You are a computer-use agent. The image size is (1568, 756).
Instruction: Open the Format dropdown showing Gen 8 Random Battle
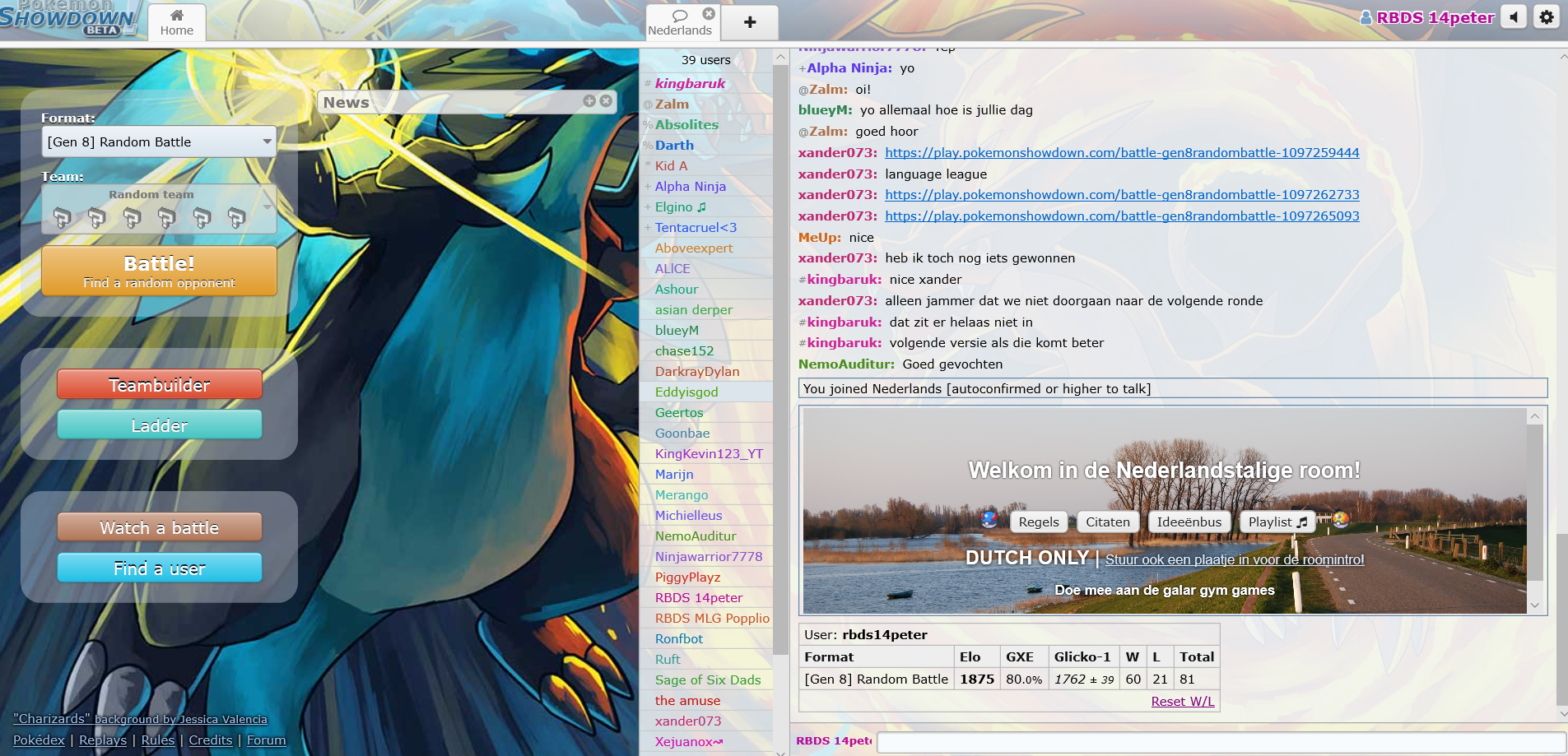[159, 141]
